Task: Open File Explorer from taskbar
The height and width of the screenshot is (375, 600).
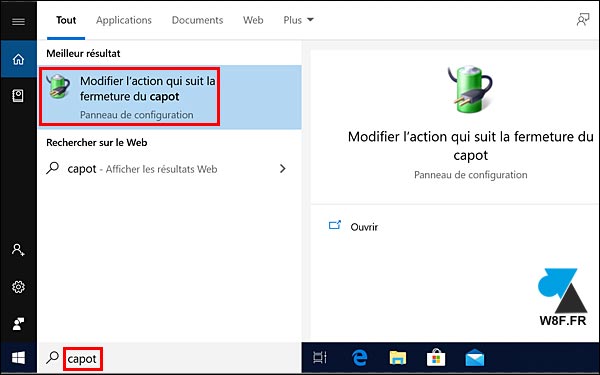Action: point(398,358)
